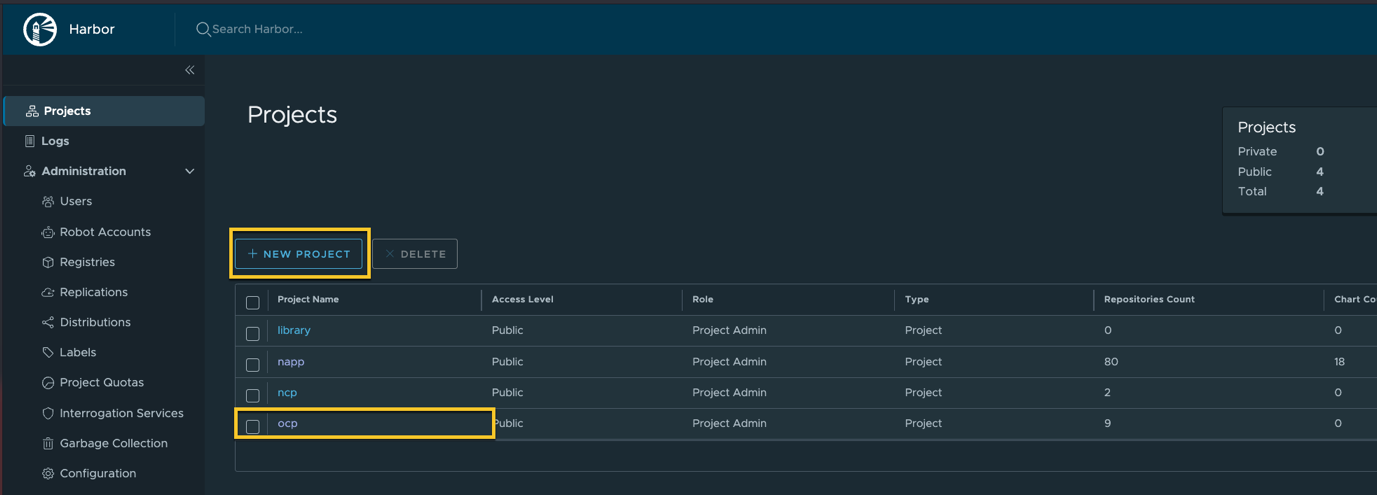The height and width of the screenshot is (495, 1377).
Task: Click the search magnifier icon
Action: tap(203, 30)
